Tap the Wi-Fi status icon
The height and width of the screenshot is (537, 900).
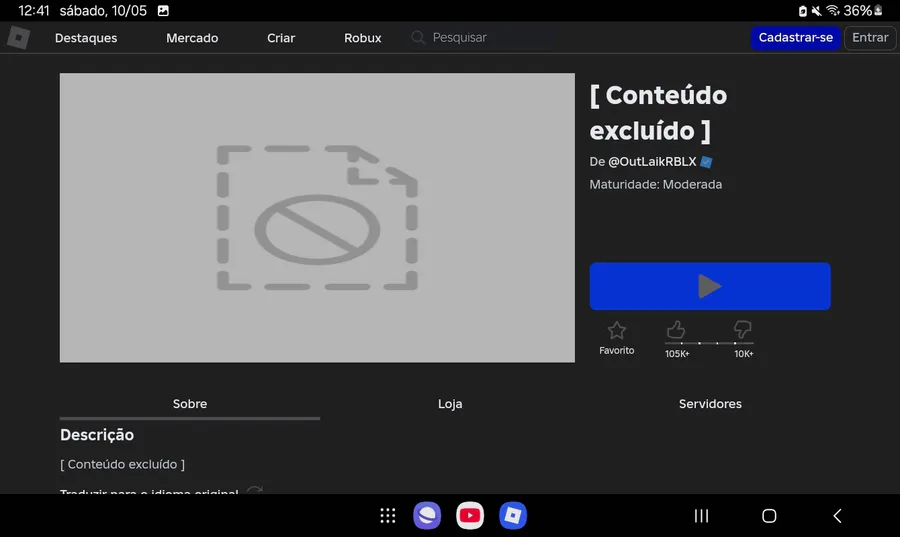click(833, 10)
